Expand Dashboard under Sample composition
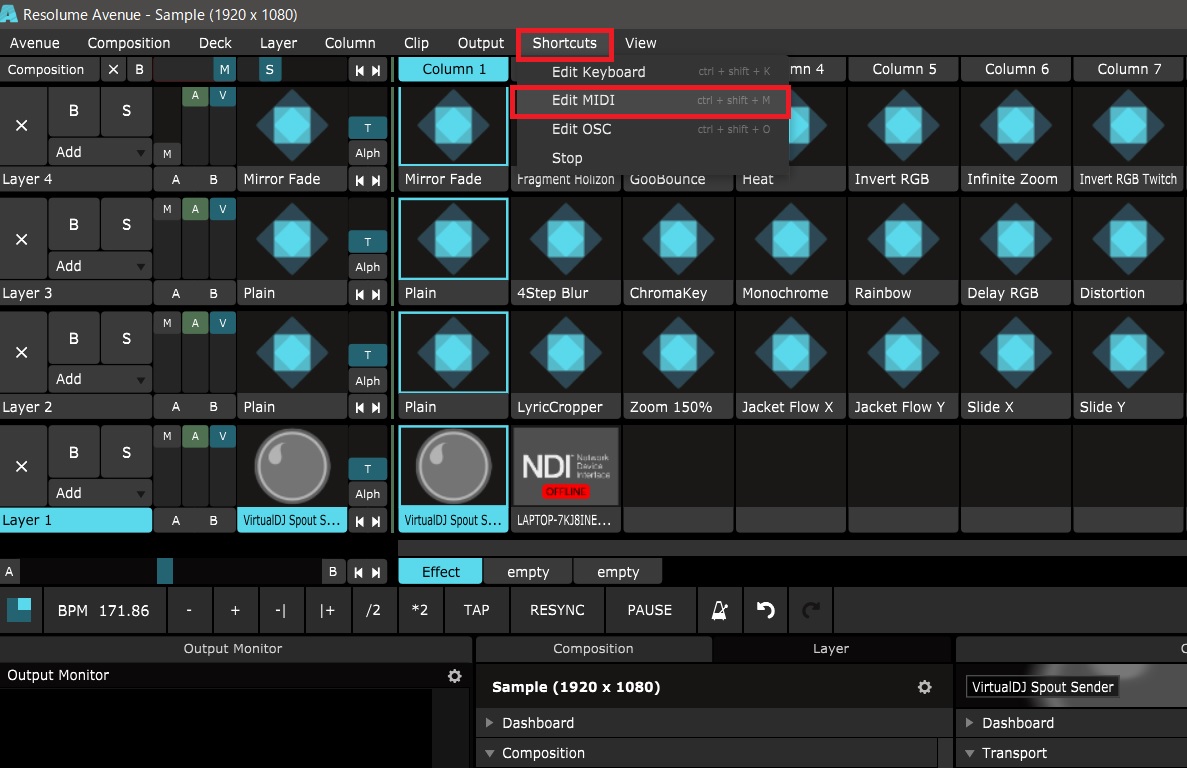Image resolution: width=1187 pixels, height=768 pixels. 489,723
